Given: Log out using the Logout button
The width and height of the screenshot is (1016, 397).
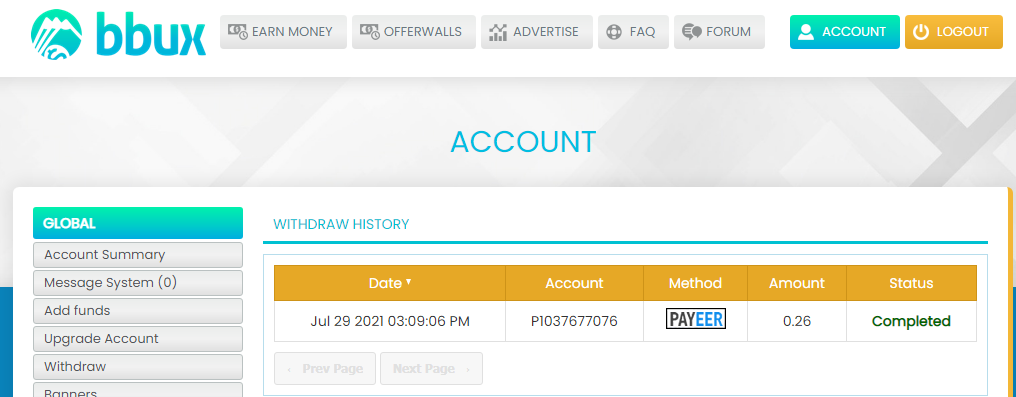Looking at the screenshot, I should [x=953, y=32].
